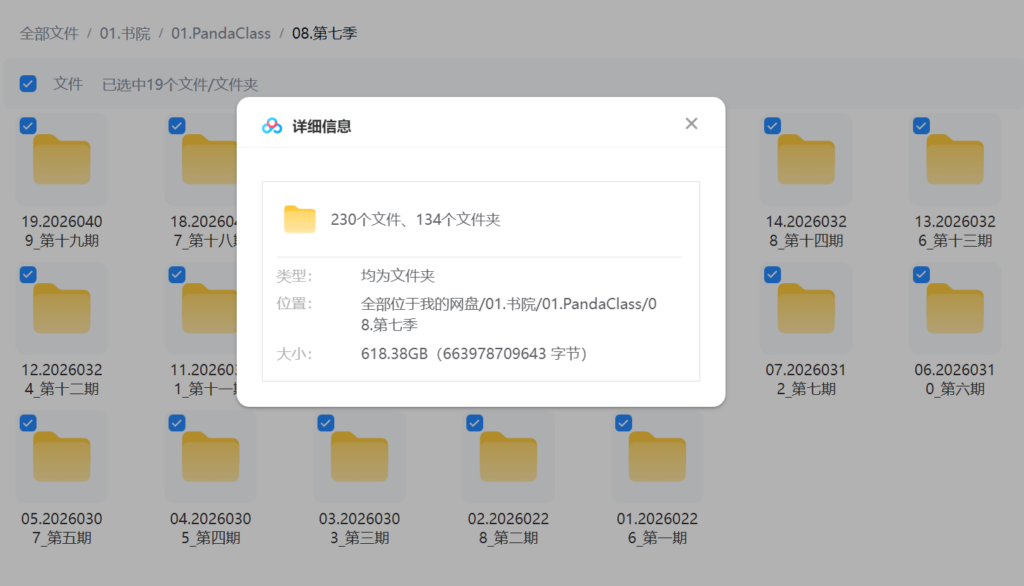Open the folder 01.20260226_第一期
The width and height of the screenshot is (1024, 586).
(x=657, y=456)
